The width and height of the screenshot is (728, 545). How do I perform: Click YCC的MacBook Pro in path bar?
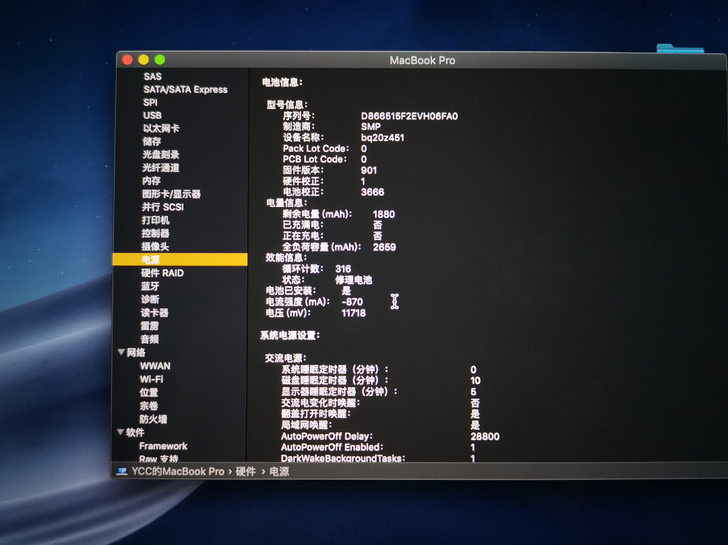coord(178,471)
